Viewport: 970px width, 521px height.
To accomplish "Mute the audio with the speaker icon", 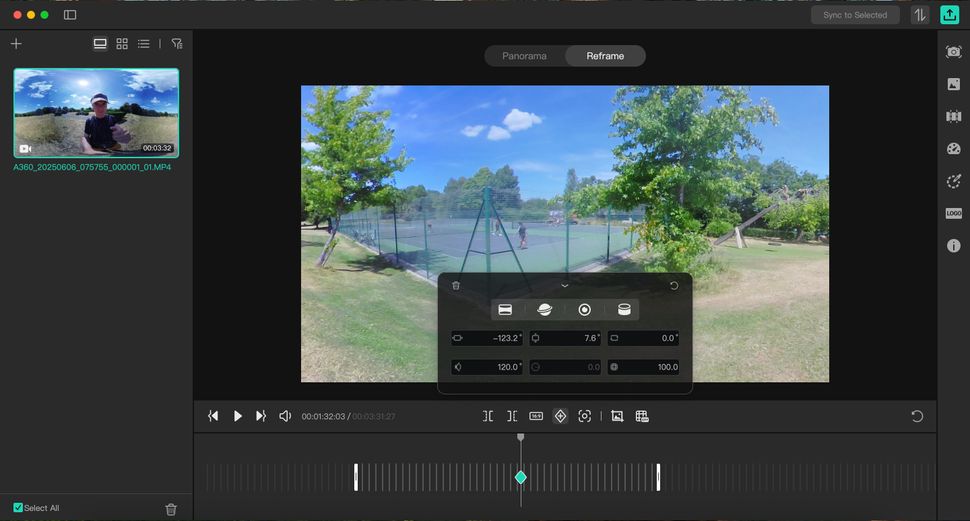I will point(285,416).
